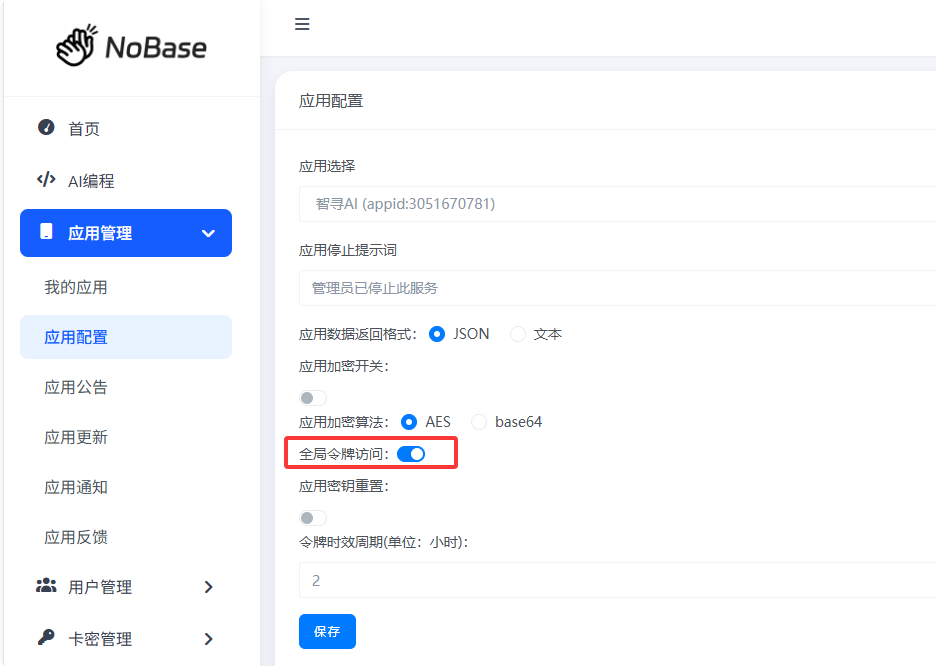
Task: Click the users group icon beside 用户管理
Action: [46, 586]
